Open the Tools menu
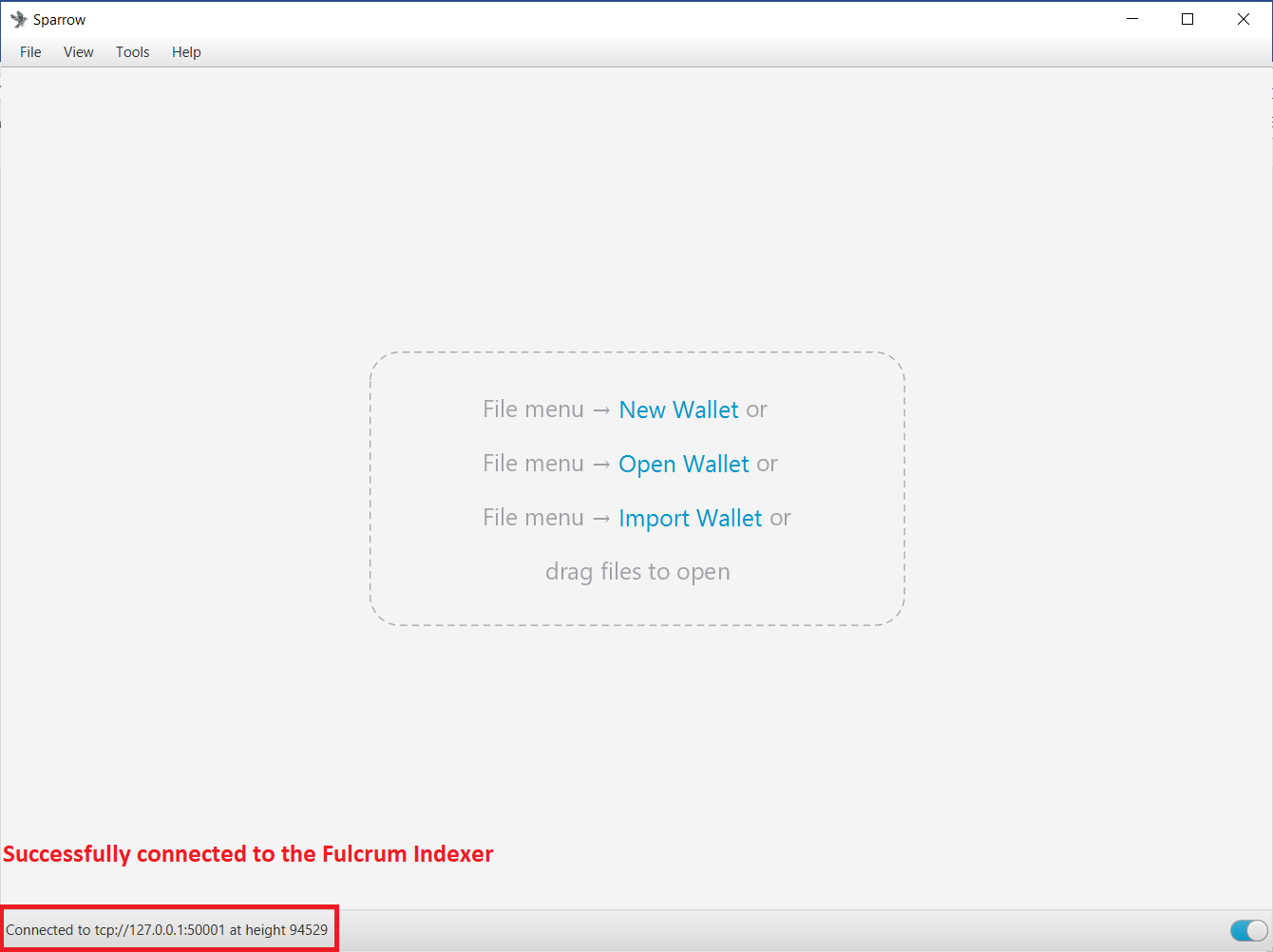Viewport: 1273px width, 952px height. pyautogui.click(x=133, y=52)
